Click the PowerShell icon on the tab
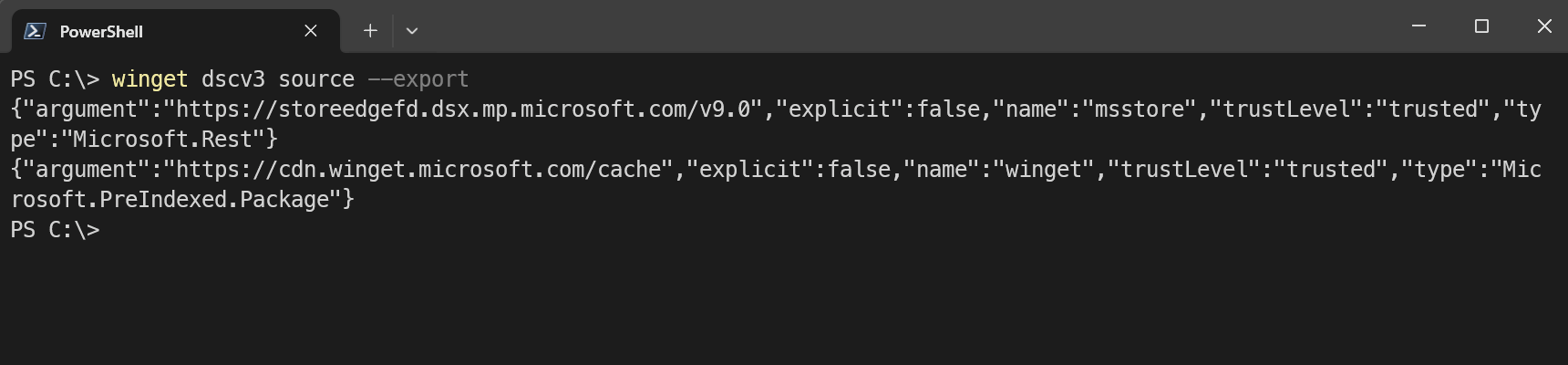 [35, 31]
